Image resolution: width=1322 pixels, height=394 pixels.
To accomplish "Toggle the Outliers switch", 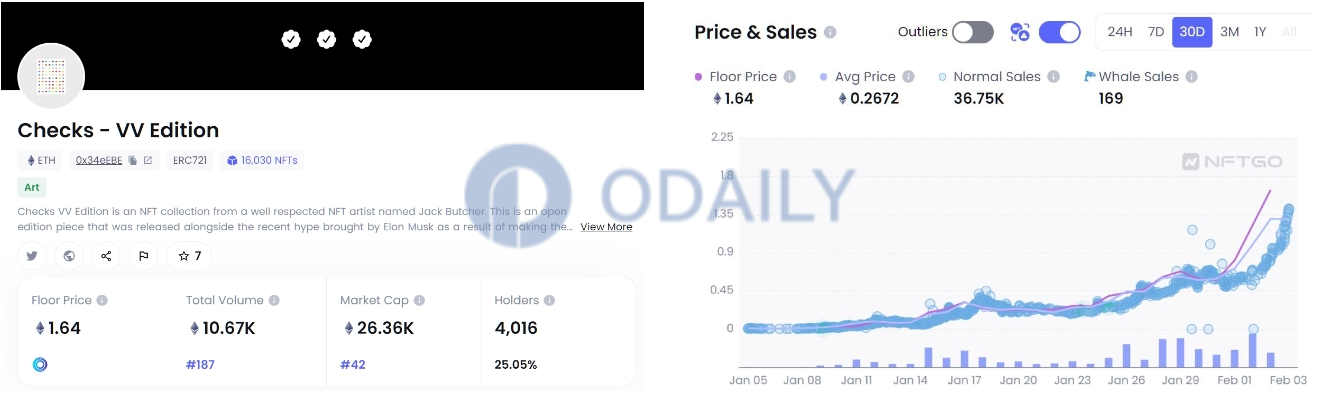I will coord(972,32).
